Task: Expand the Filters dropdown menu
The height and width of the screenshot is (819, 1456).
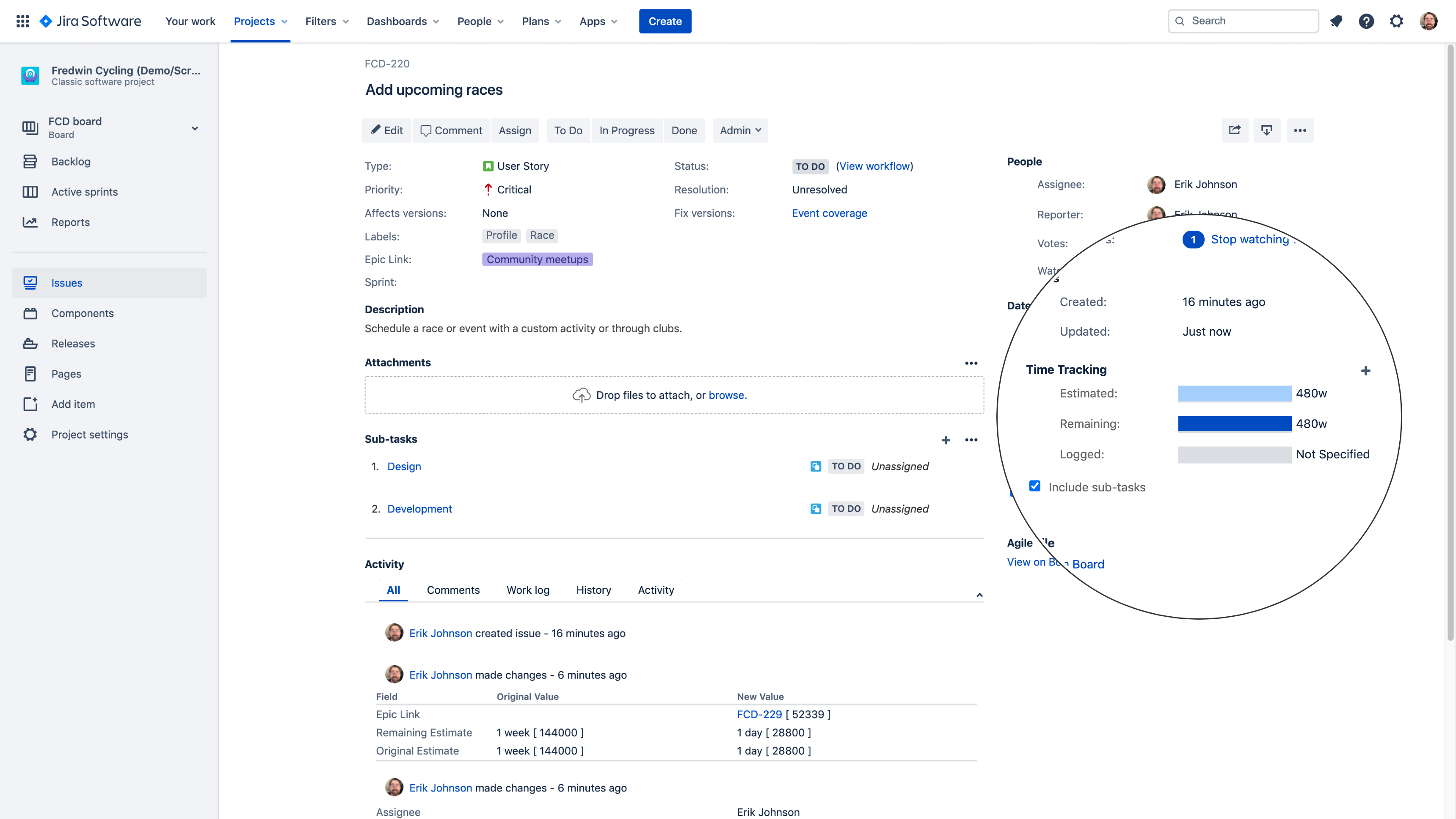Action: (327, 21)
